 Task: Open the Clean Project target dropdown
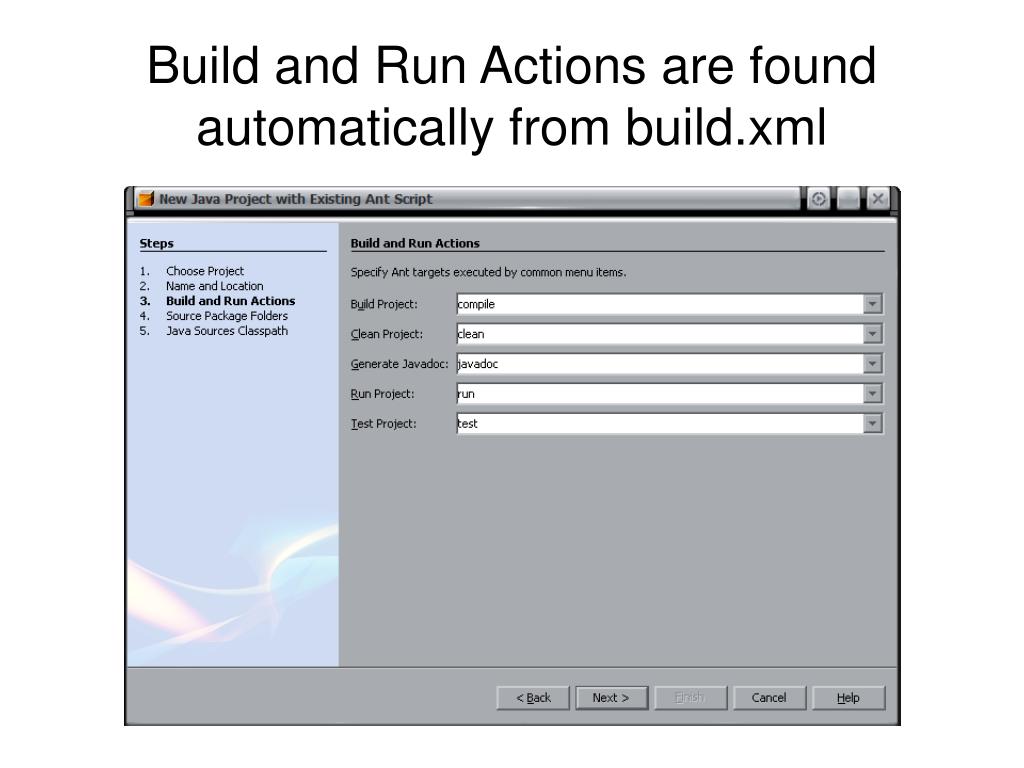pos(872,334)
